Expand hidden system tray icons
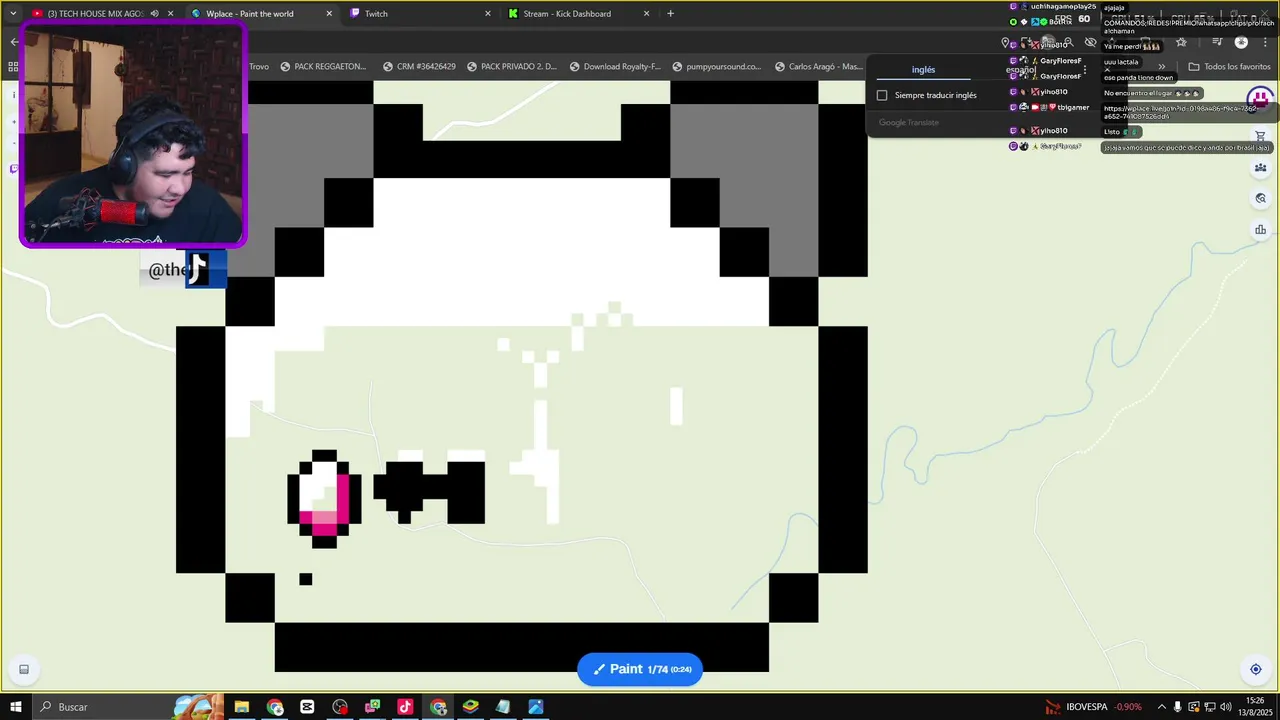 click(x=1163, y=707)
